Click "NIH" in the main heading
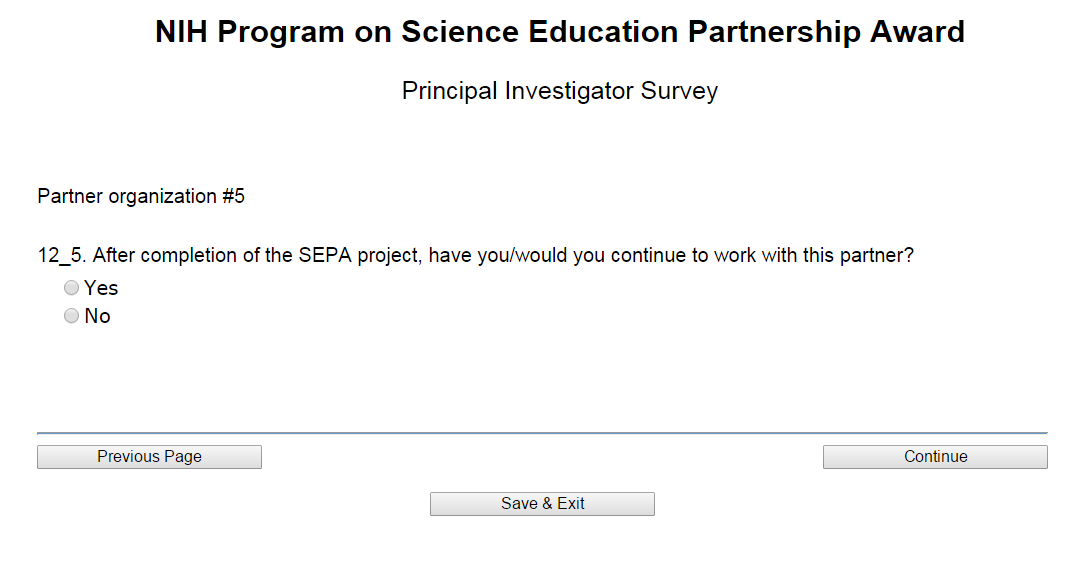 click(x=182, y=32)
